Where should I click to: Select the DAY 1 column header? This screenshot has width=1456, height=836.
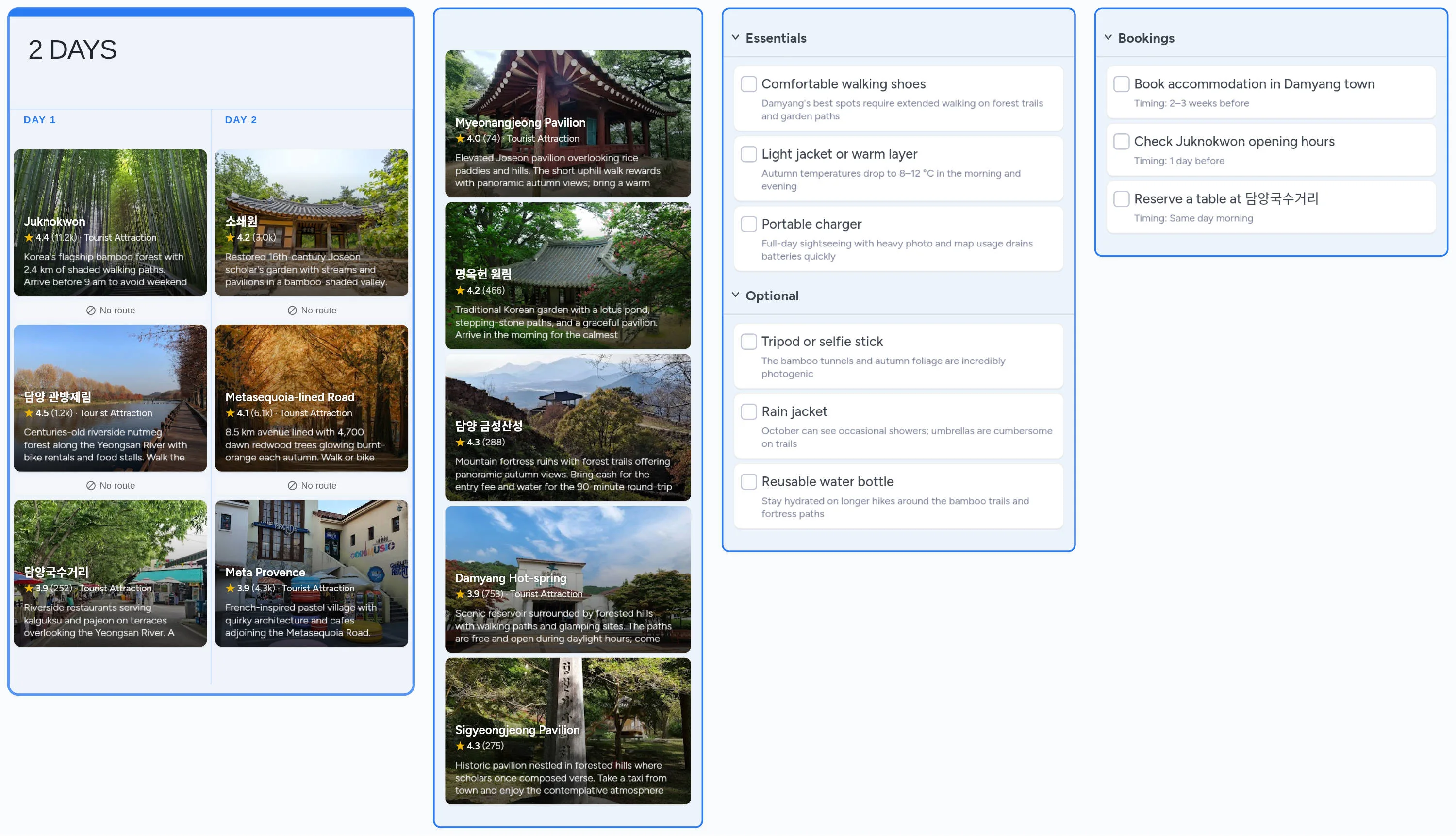coord(40,120)
